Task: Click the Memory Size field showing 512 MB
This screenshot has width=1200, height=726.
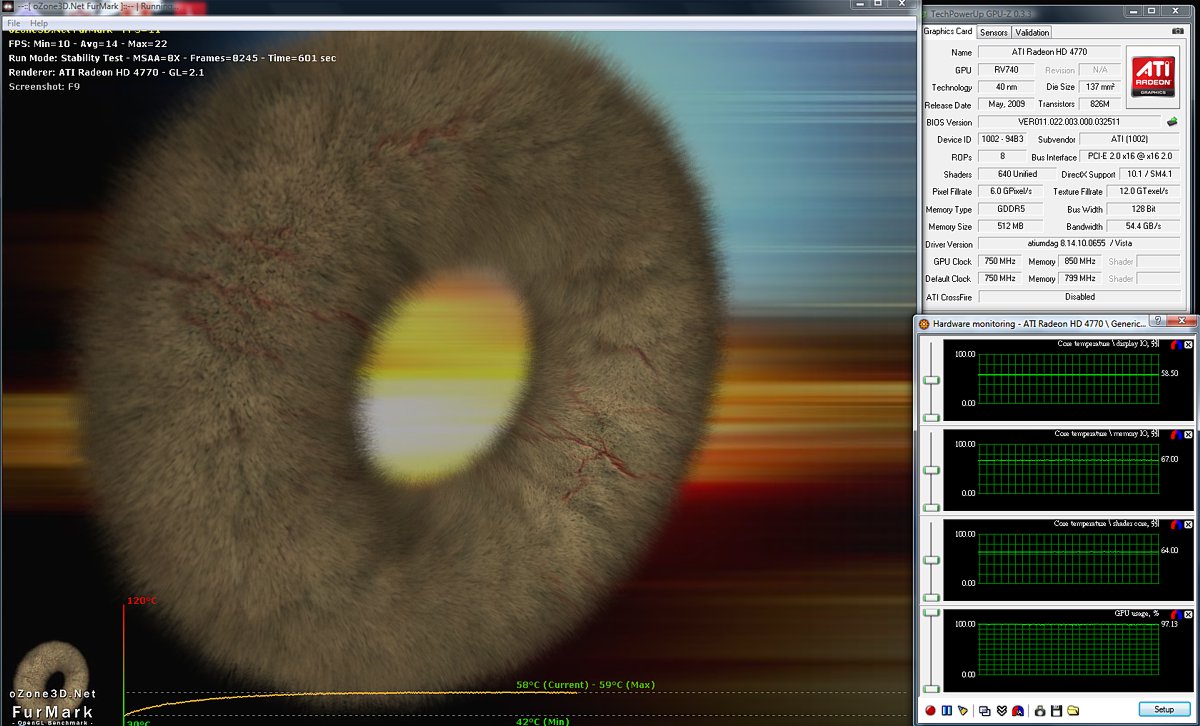Action: (1010, 227)
